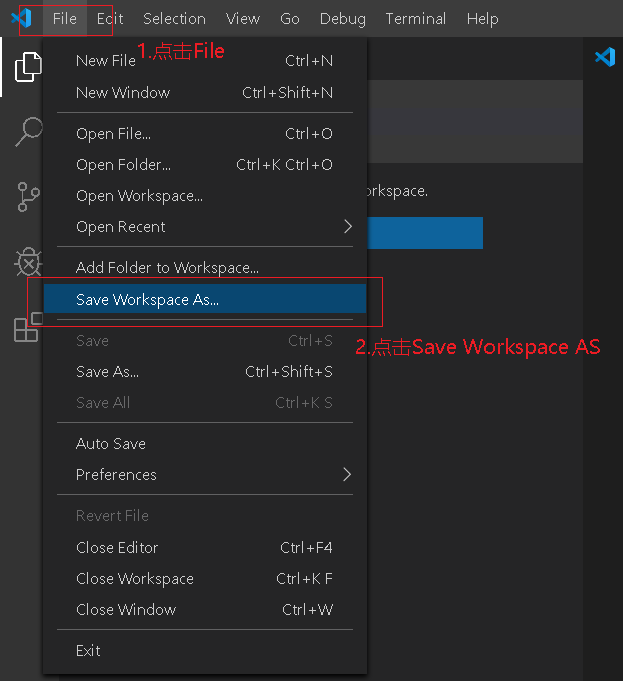The height and width of the screenshot is (681, 623).
Task: Select New File from the menu
Action: click(106, 60)
